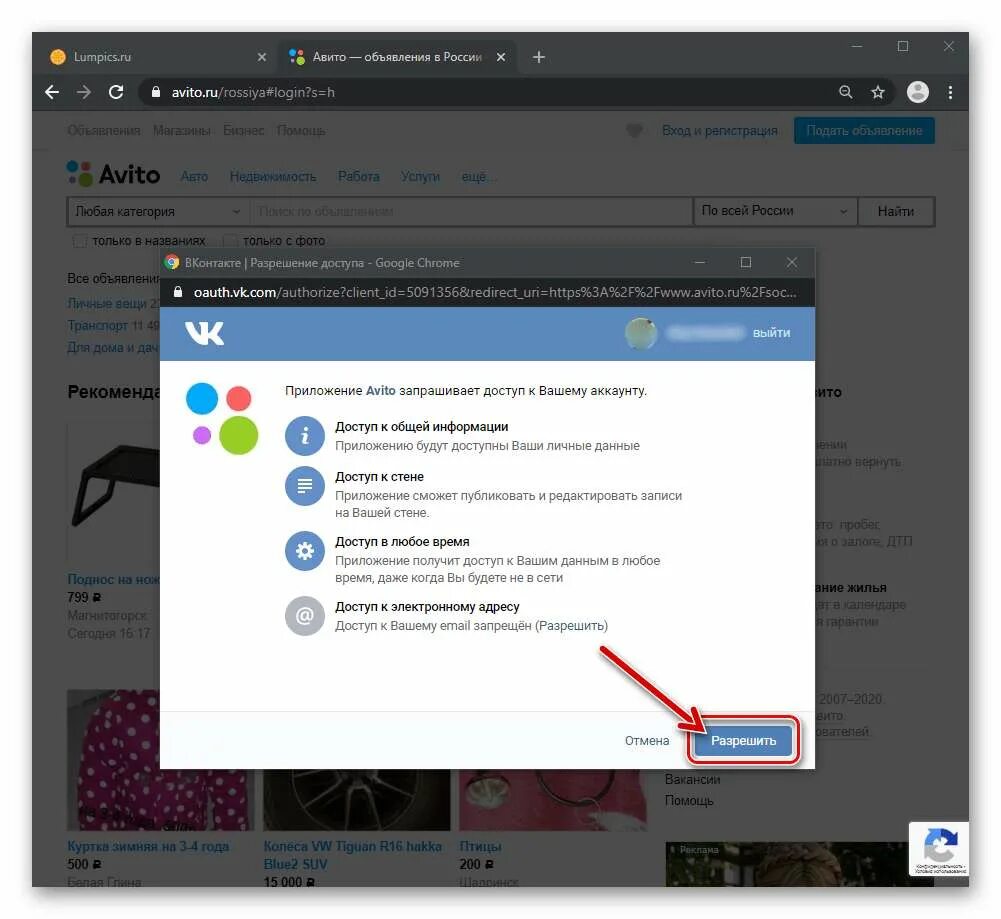
Task: Click the (Разрешить) email access link
Action: (x=571, y=625)
